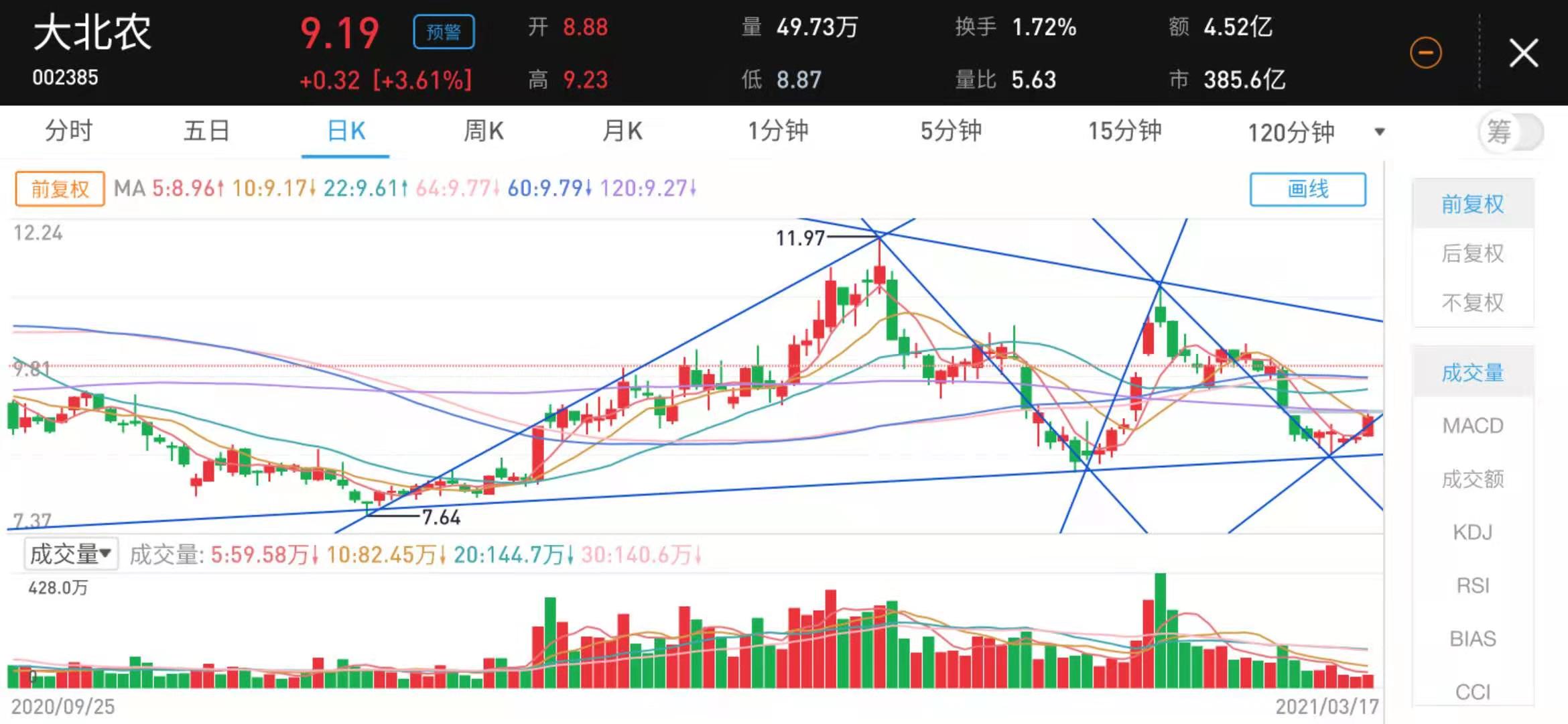Choose the MACD indicator
This screenshot has height=724, width=1568.
click(1472, 426)
